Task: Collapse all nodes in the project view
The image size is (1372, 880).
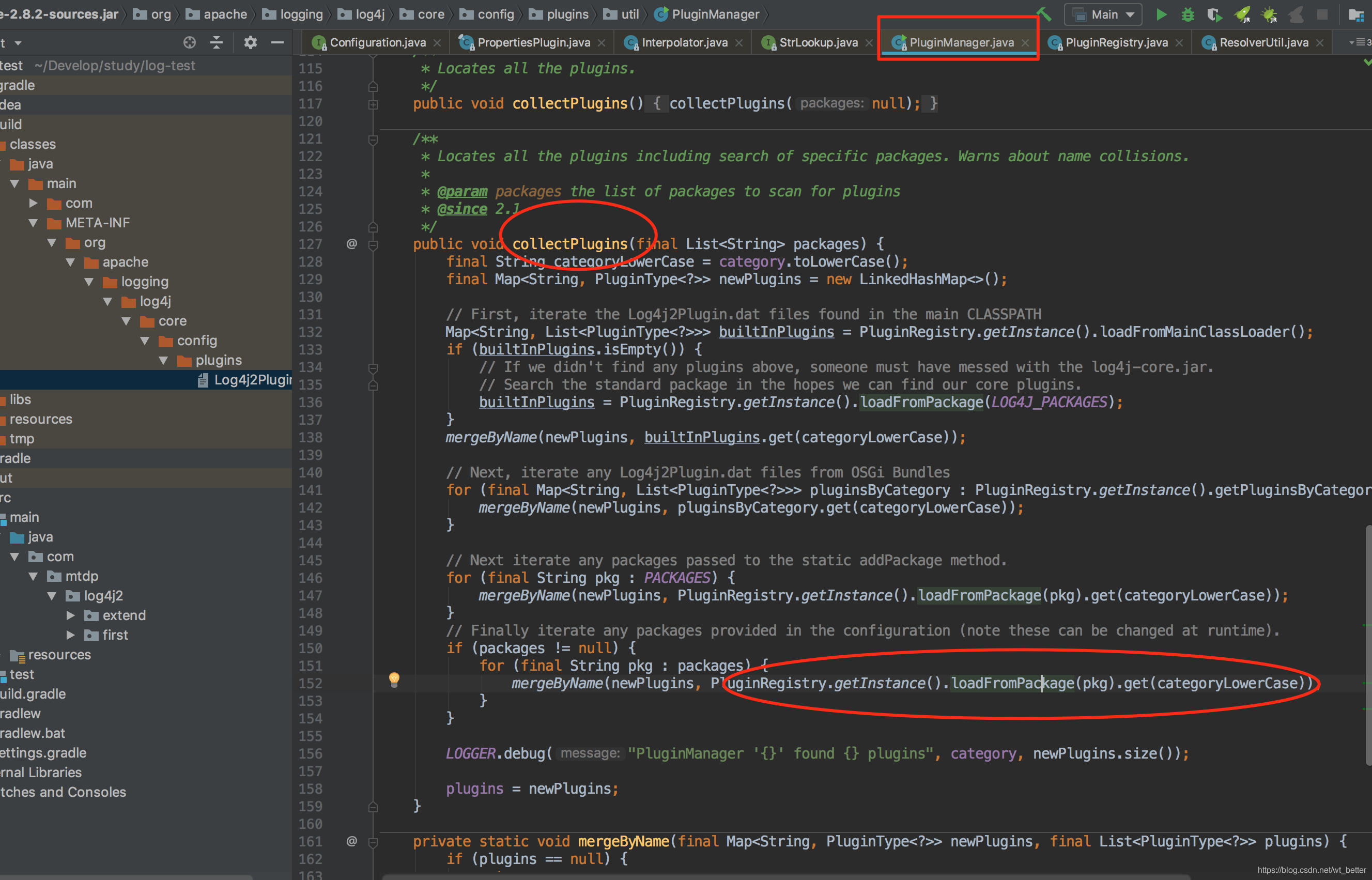Action: coord(216,42)
